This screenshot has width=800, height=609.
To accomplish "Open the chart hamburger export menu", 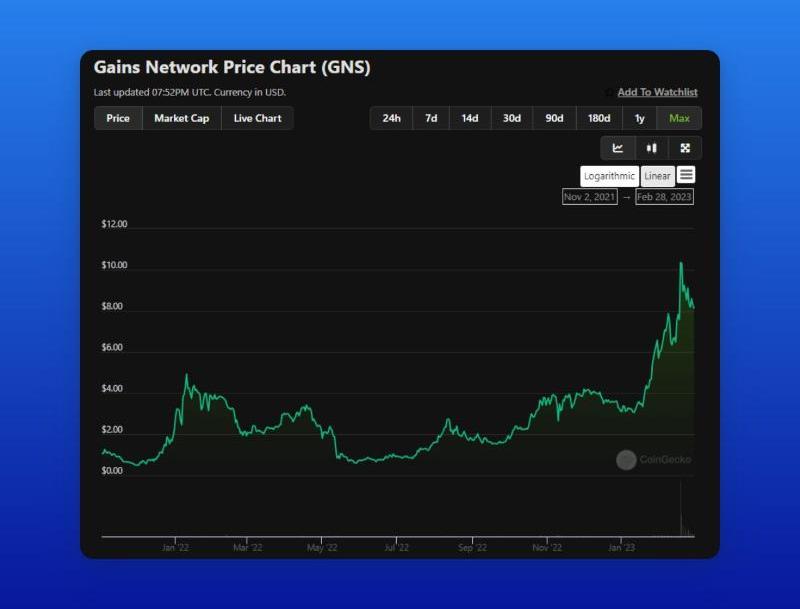I will coord(686,175).
